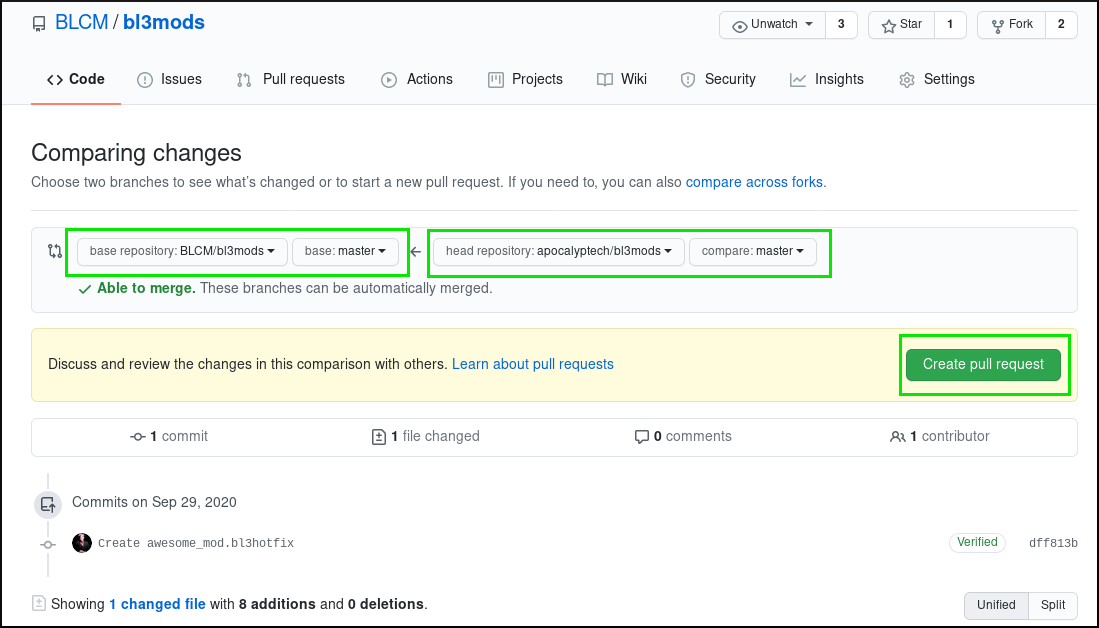This screenshot has height=628, width=1099.
Task: Expand the base: master branch dropdown
Action: tap(346, 252)
